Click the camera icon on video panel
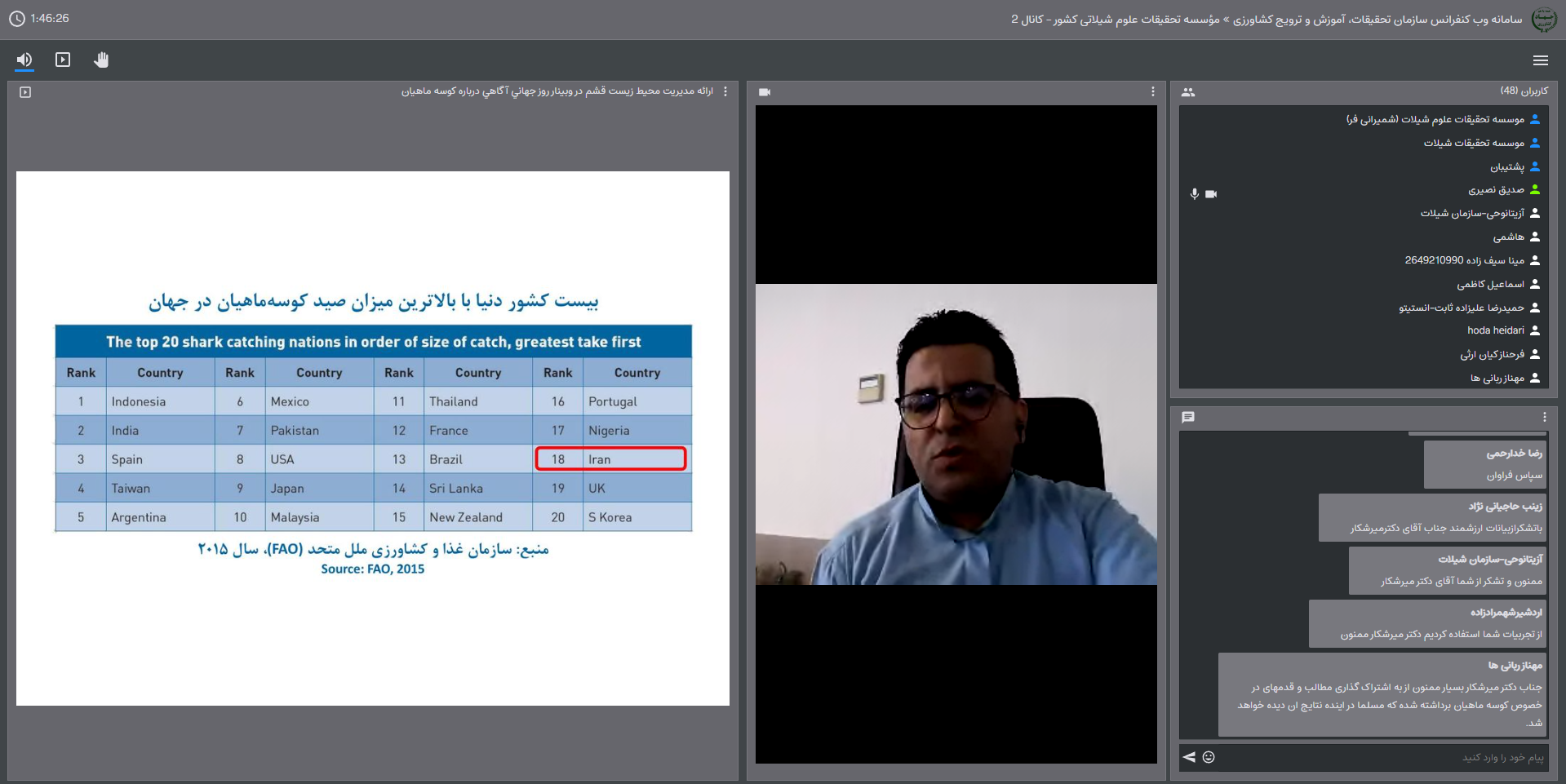 coord(765,92)
